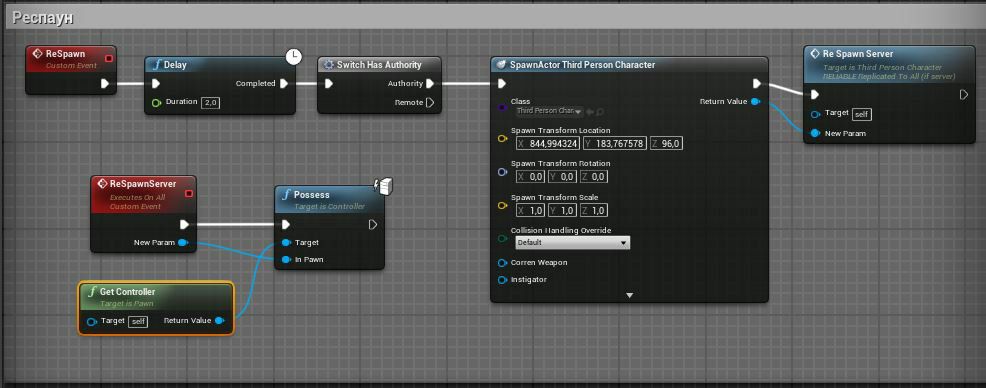Click the Remote output execution pin

[x=429, y=102]
